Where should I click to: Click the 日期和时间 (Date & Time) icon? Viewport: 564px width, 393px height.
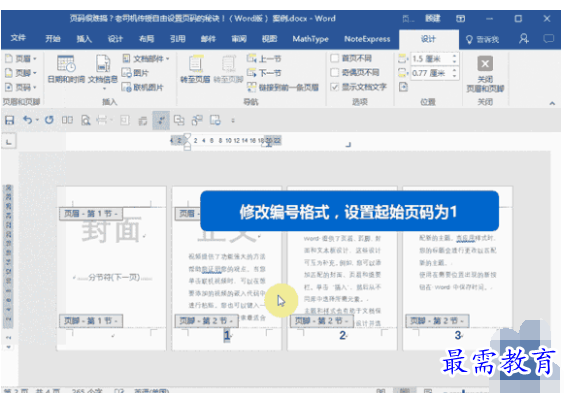66,69
